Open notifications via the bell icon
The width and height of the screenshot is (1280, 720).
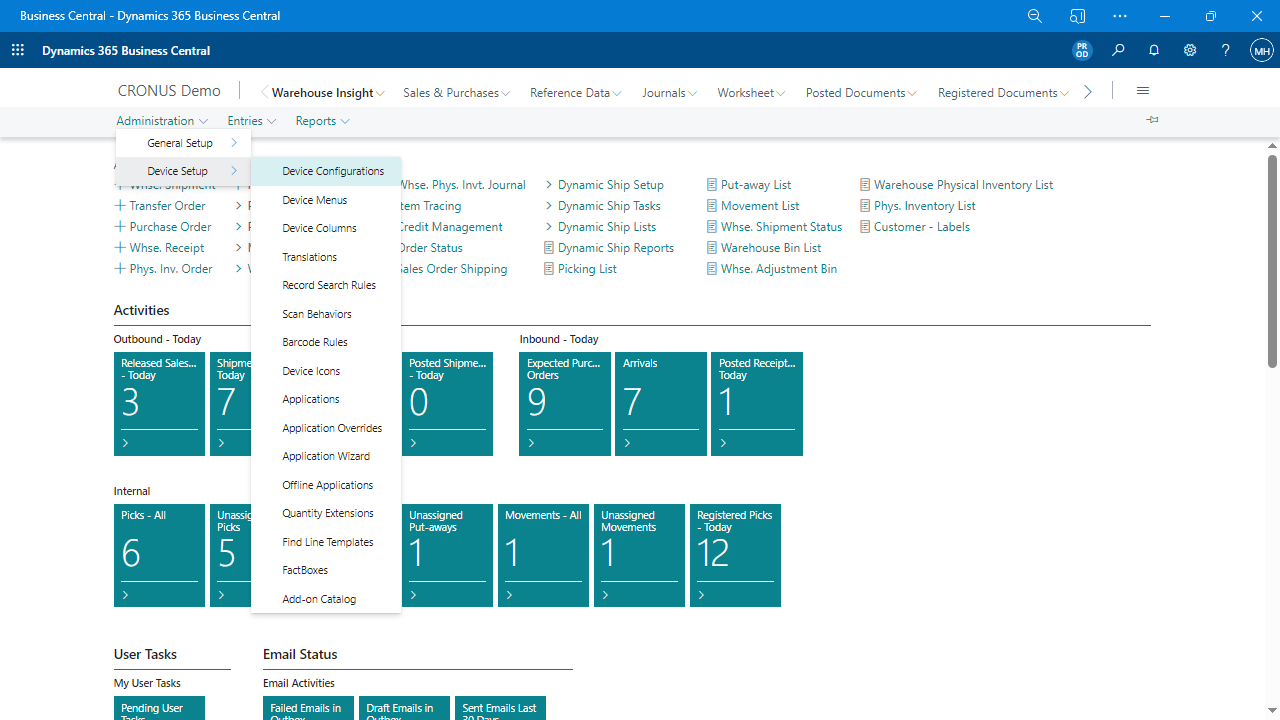1154,50
